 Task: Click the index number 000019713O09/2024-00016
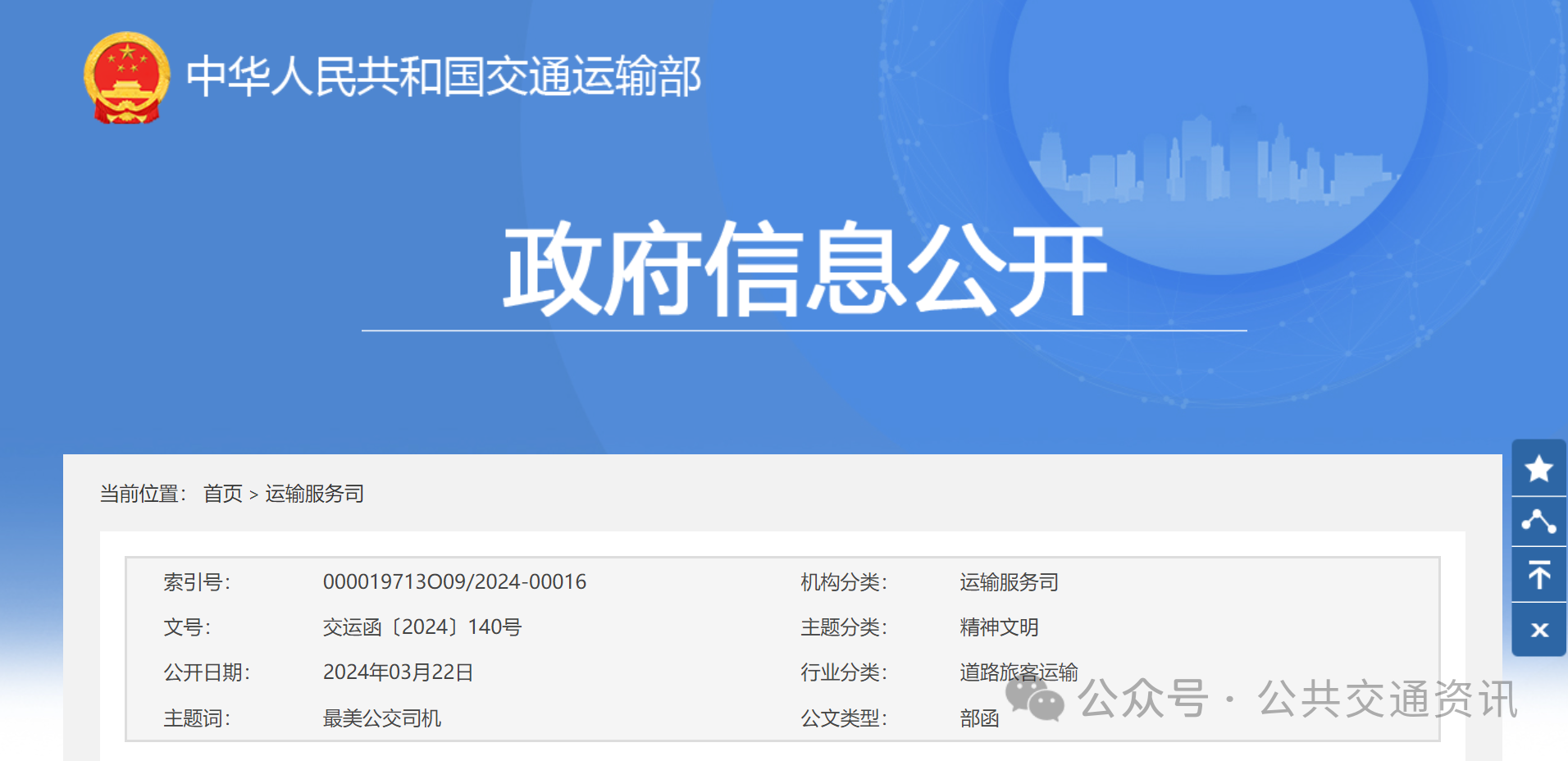(454, 582)
